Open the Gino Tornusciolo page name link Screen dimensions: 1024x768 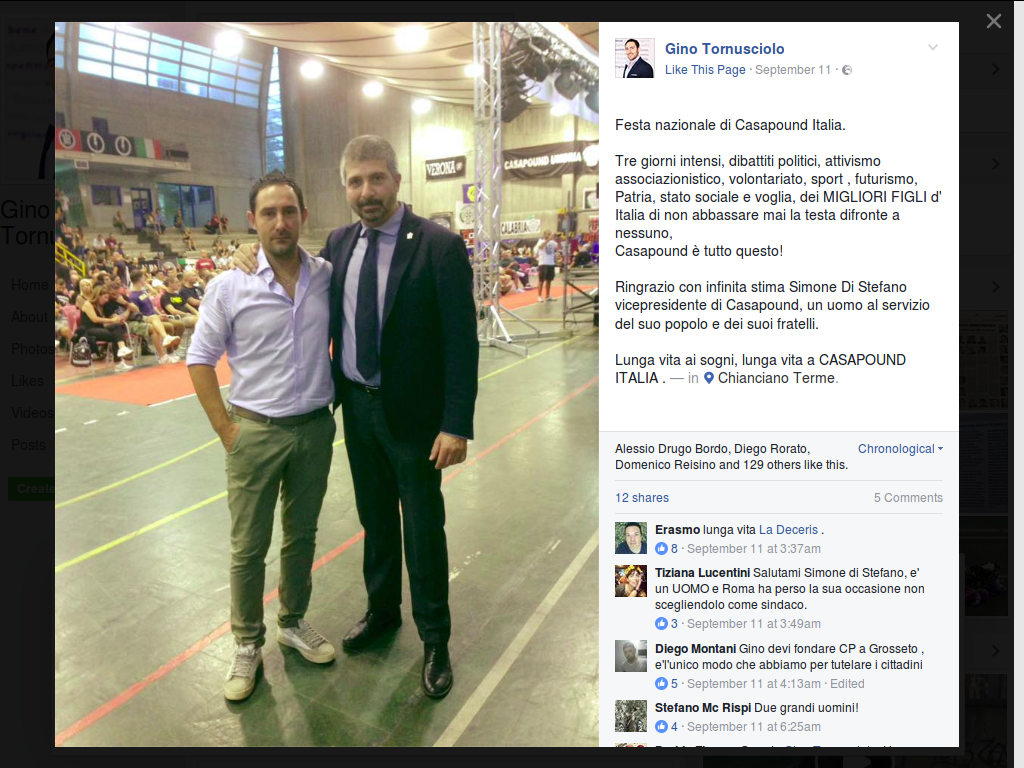(x=724, y=49)
